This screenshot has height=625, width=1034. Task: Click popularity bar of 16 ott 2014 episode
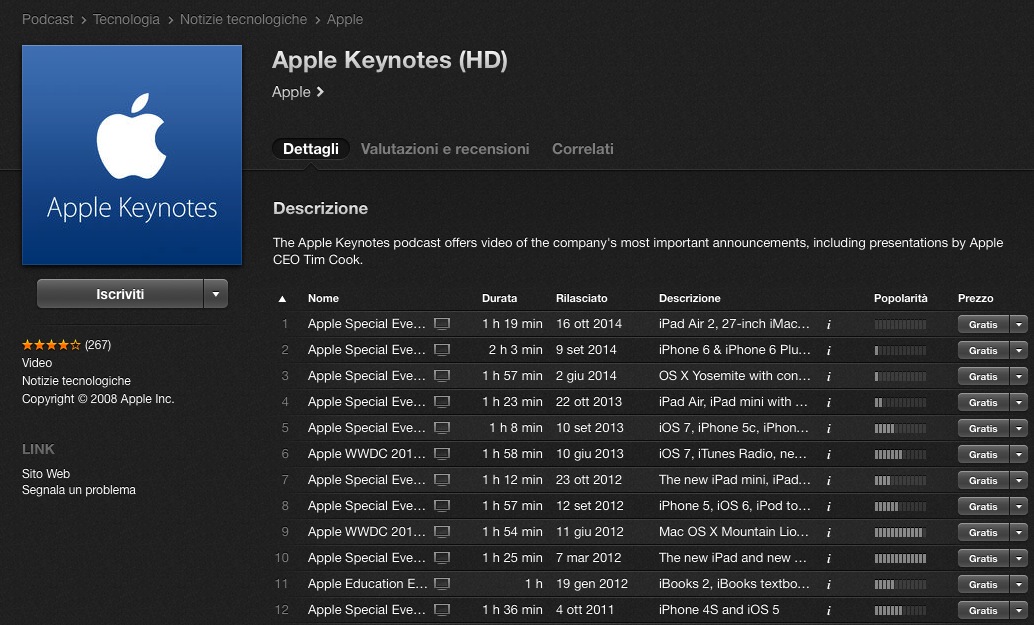[900, 324]
